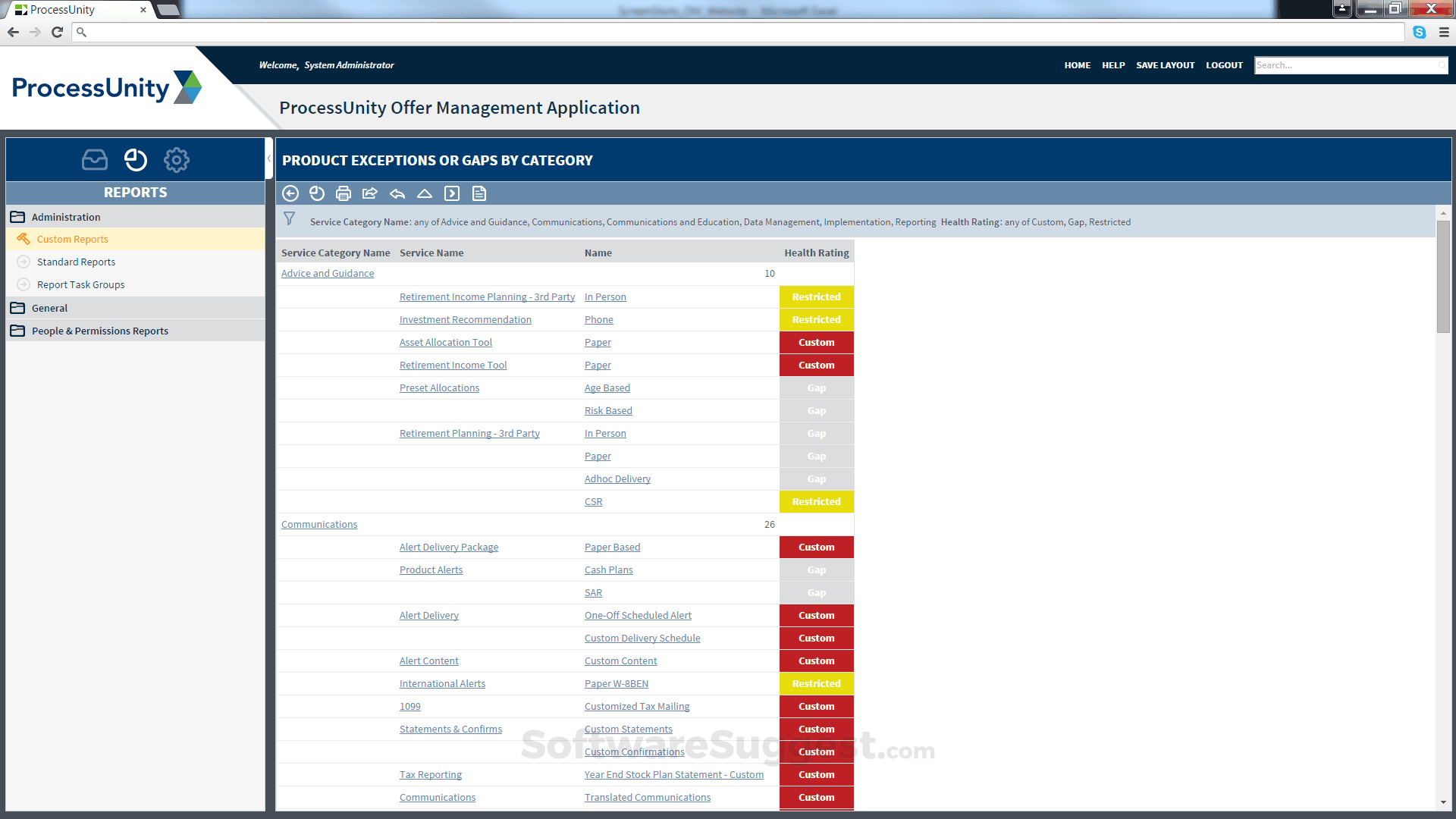
Task: Click the reply arrow toolbar icon
Action: pos(397,193)
